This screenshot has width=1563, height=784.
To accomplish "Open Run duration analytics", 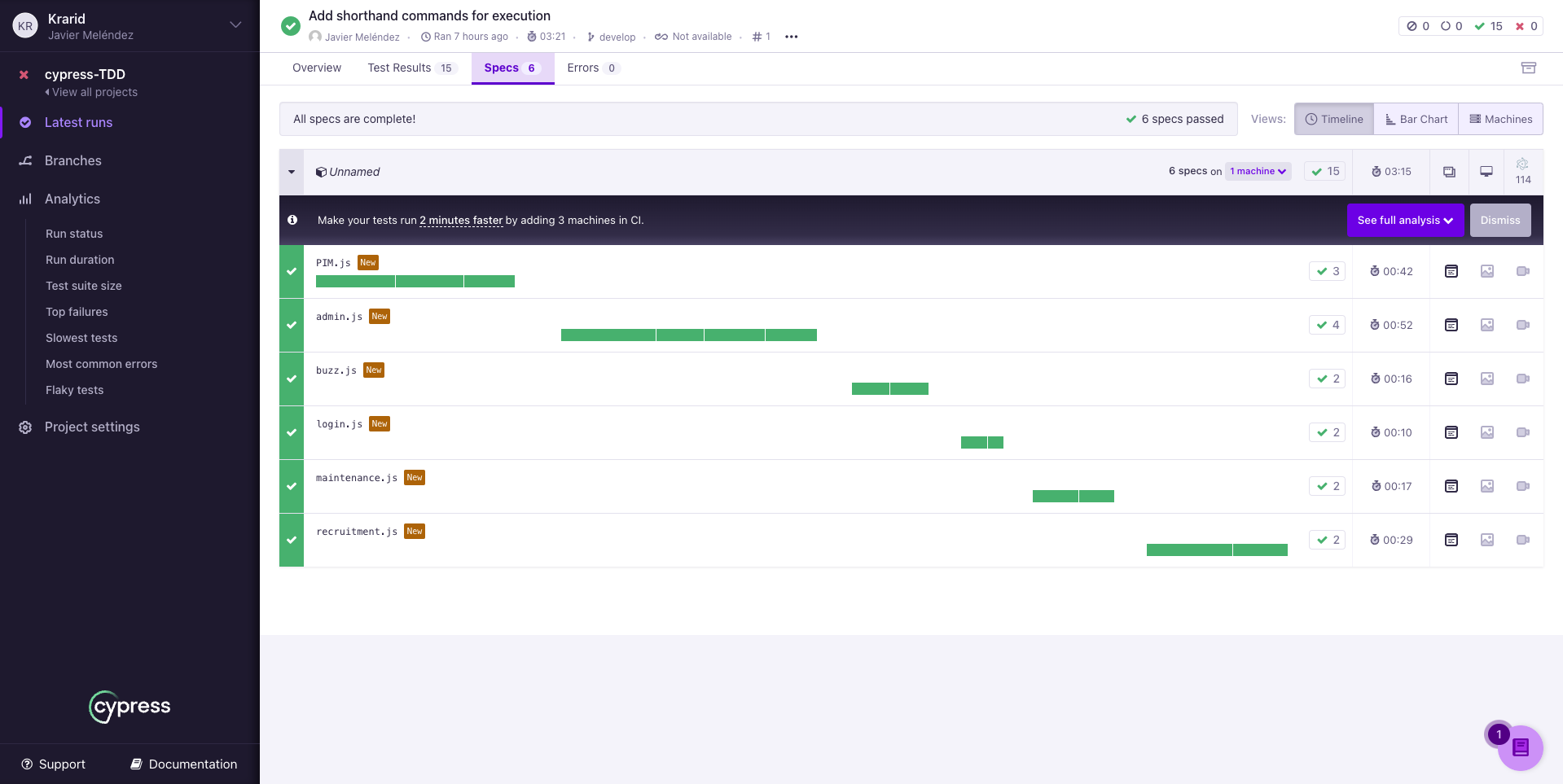I will (80, 260).
